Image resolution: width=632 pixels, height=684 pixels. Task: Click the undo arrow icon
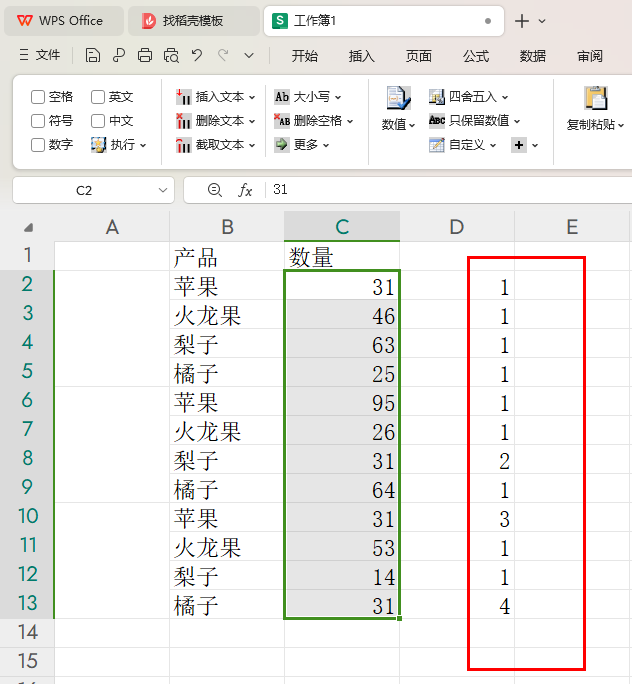pyautogui.click(x=197, y=56)
